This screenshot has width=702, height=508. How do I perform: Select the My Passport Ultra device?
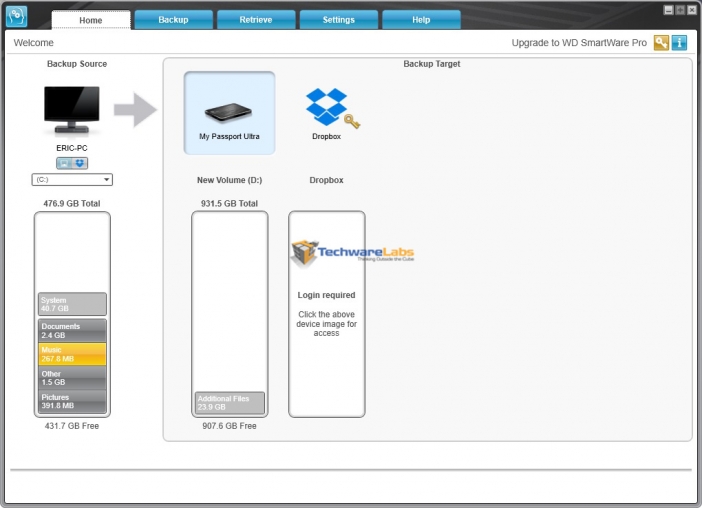[x=229, y=113]
